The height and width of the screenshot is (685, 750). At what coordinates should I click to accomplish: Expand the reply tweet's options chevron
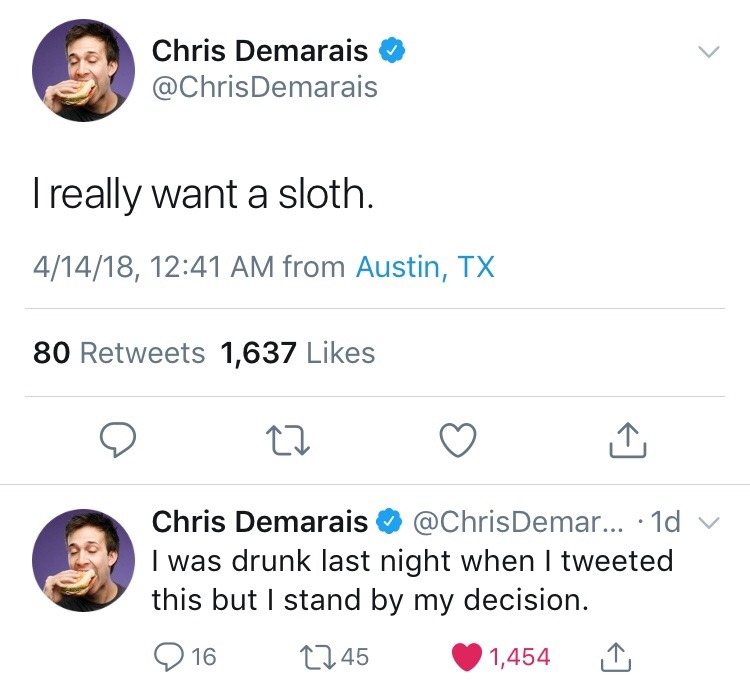click(x=708, y=523)
